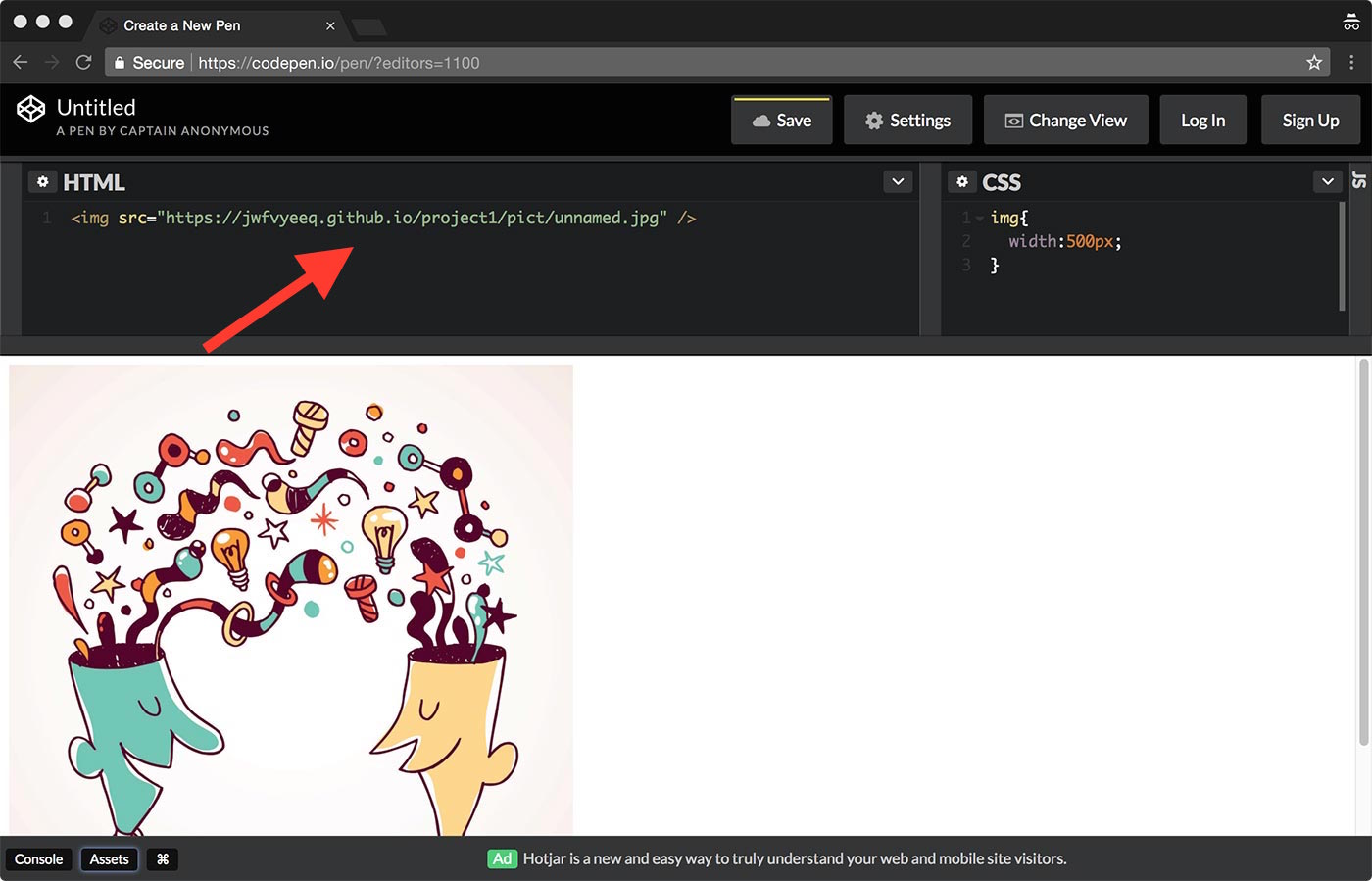Expand the HTML editor dropdown chevron

tap(898, 181)
